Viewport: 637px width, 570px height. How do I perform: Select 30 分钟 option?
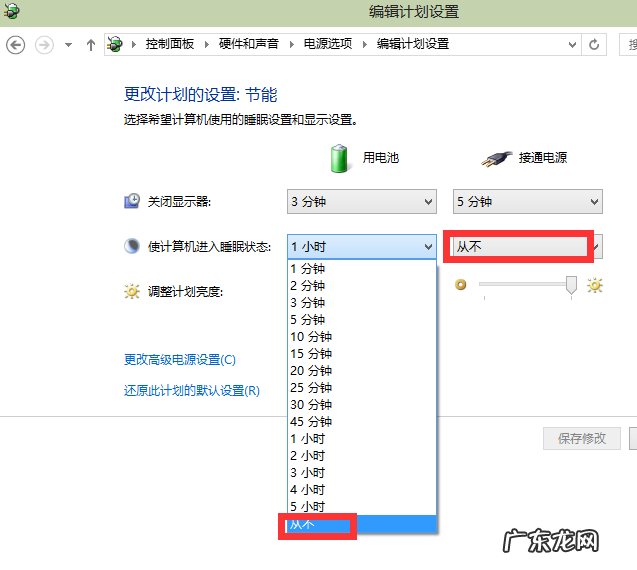362,405
